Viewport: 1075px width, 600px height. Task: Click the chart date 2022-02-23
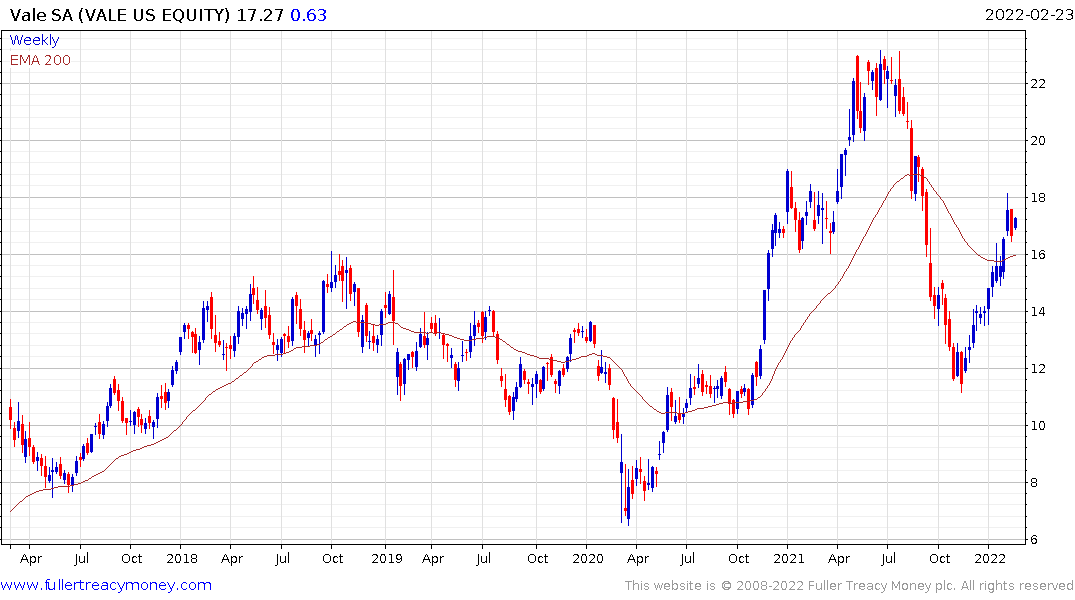click(x=1029, y=15)
